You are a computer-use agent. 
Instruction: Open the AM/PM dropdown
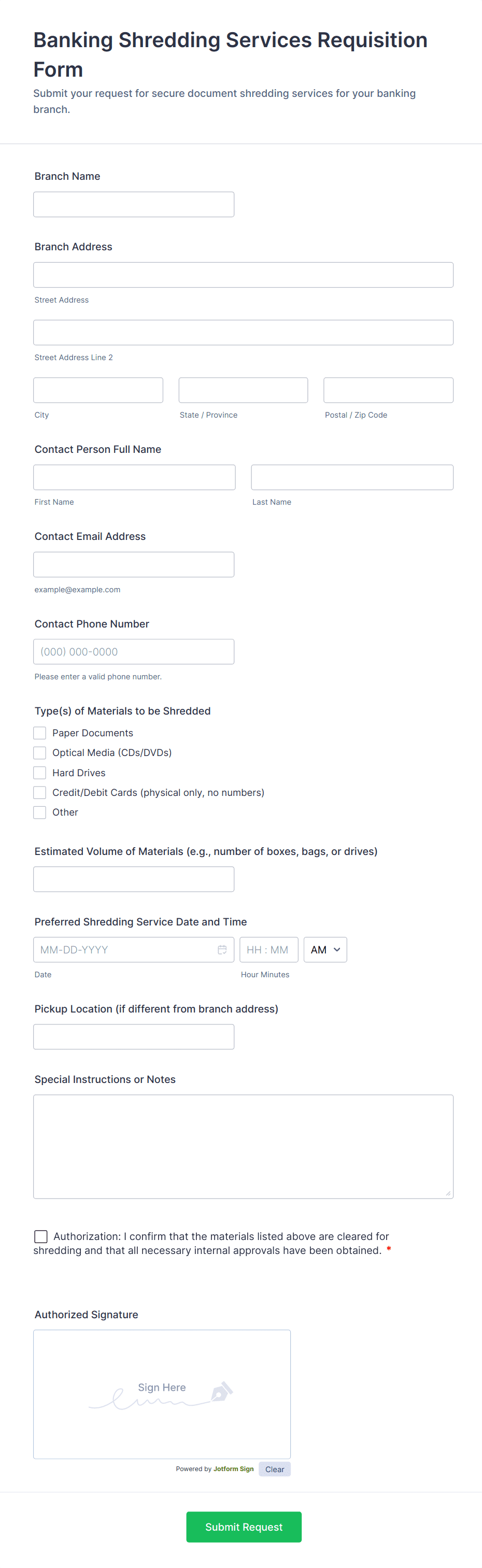pyautogui.click(x=325, y=950)
